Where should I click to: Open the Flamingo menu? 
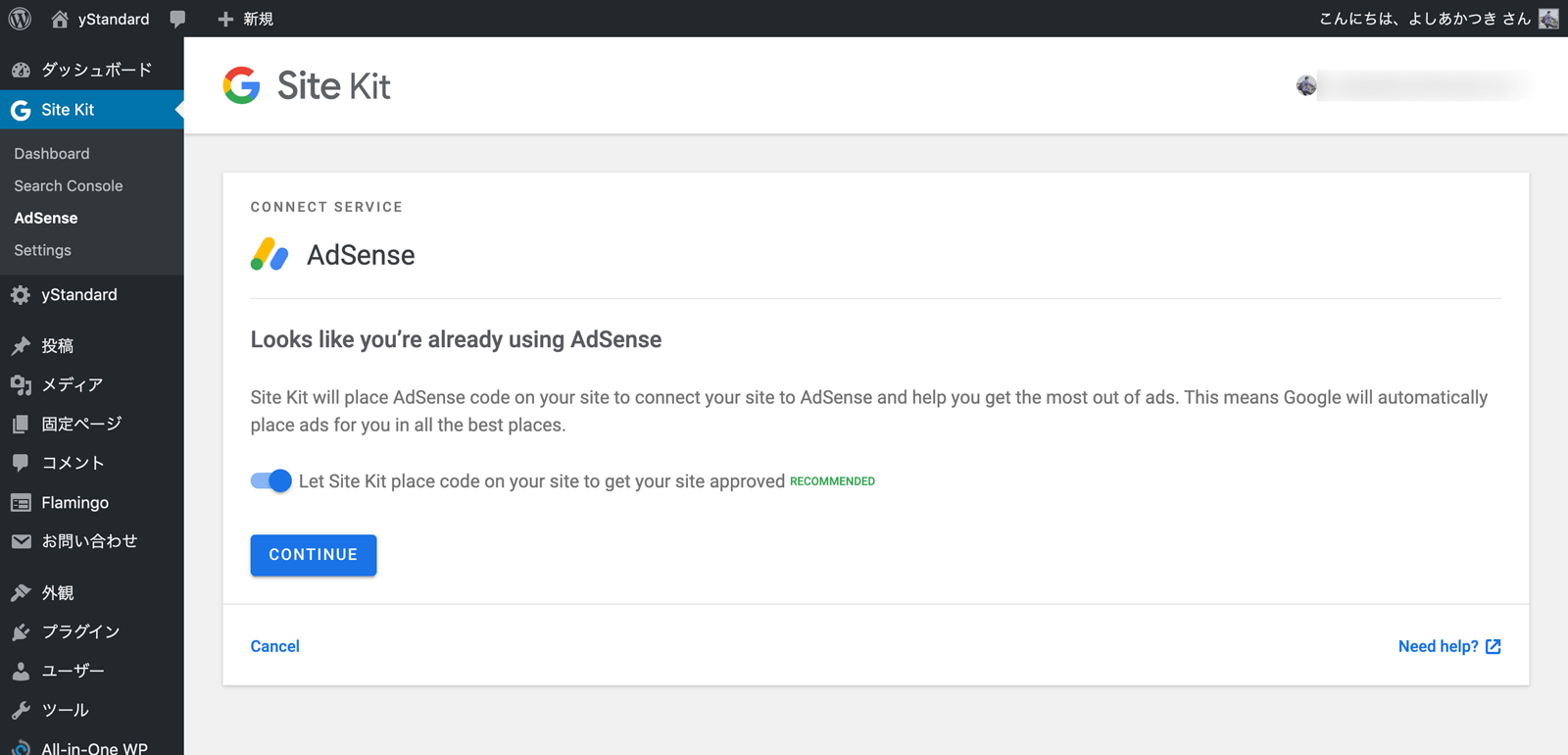(x=92, y=502)
